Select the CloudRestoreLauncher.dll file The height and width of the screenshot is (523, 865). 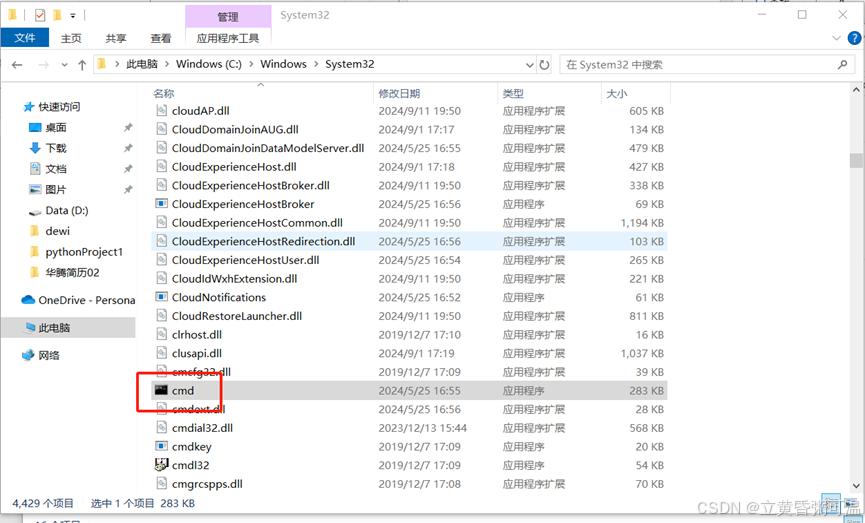click(409, 316)
